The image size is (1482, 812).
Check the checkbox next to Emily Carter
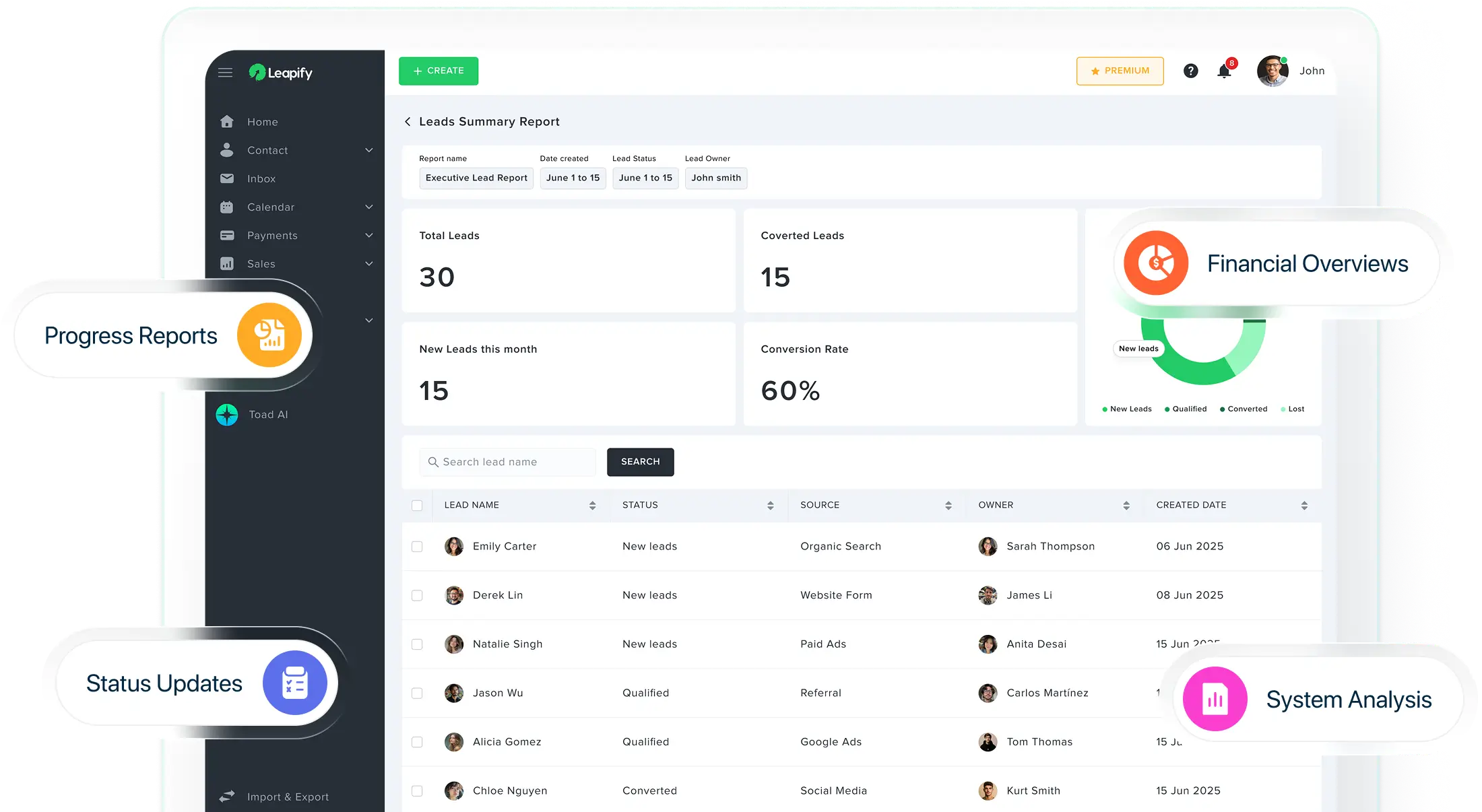click(x=417, y=546)
